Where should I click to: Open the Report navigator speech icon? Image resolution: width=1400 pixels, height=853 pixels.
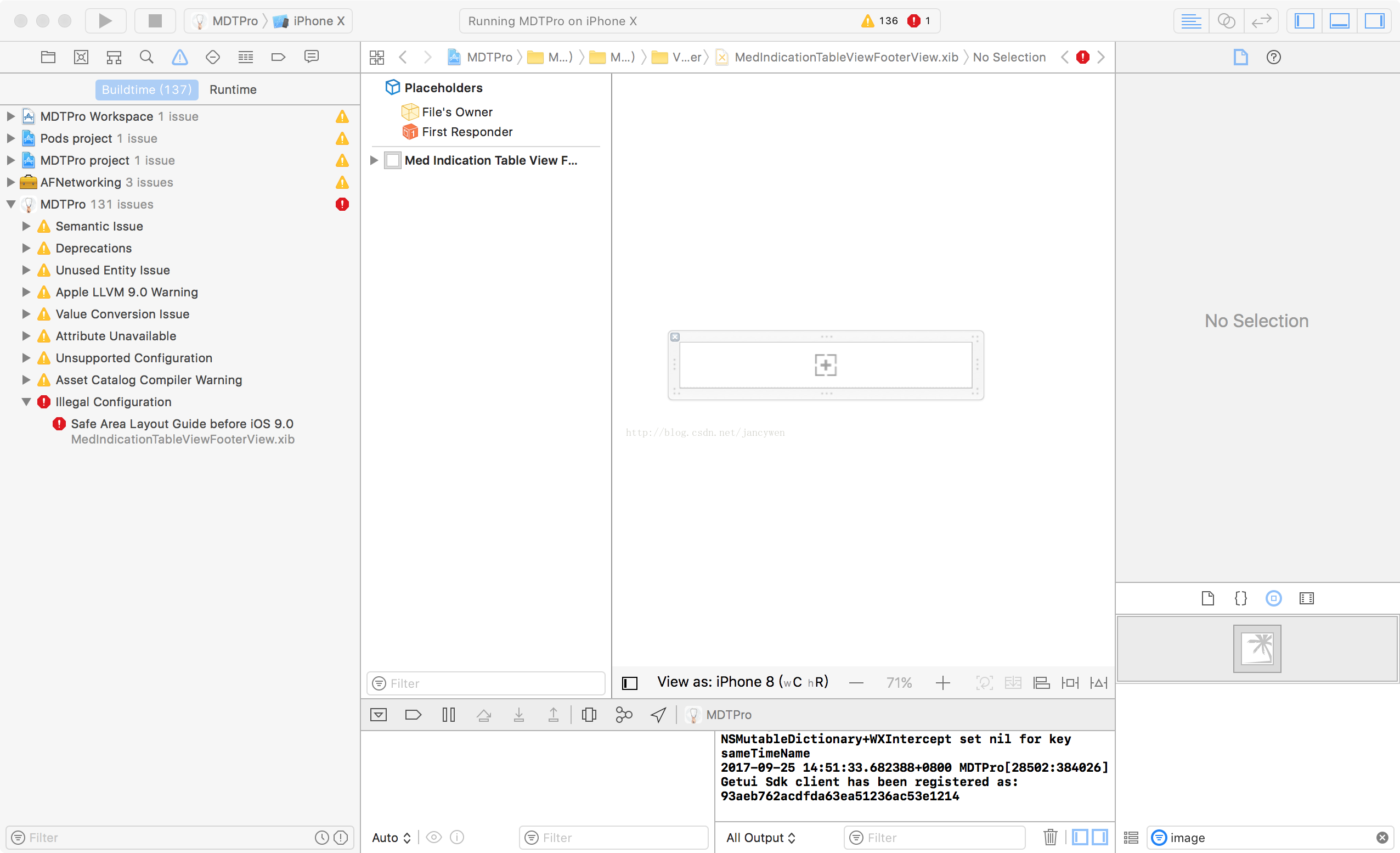(x=312, y=57)
